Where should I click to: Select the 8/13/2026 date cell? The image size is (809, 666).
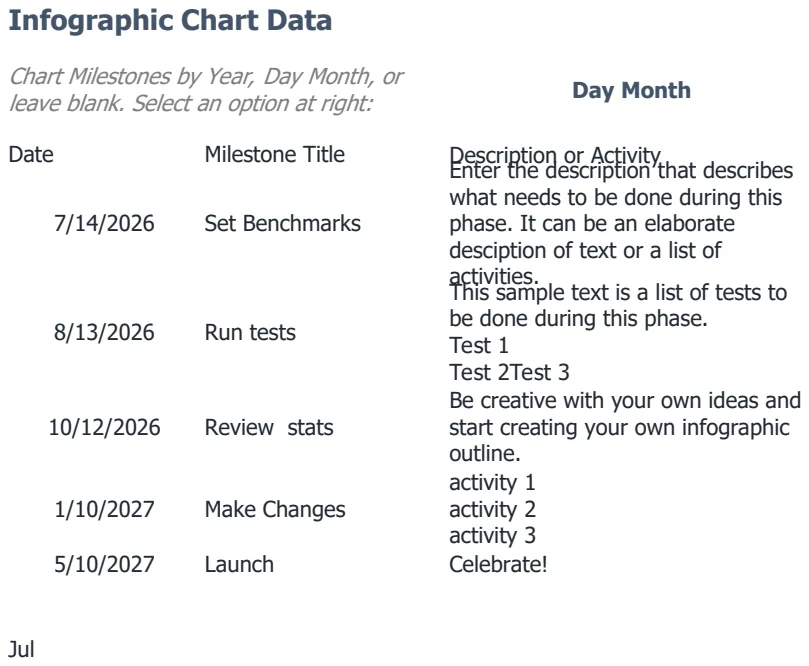(104, 332)
